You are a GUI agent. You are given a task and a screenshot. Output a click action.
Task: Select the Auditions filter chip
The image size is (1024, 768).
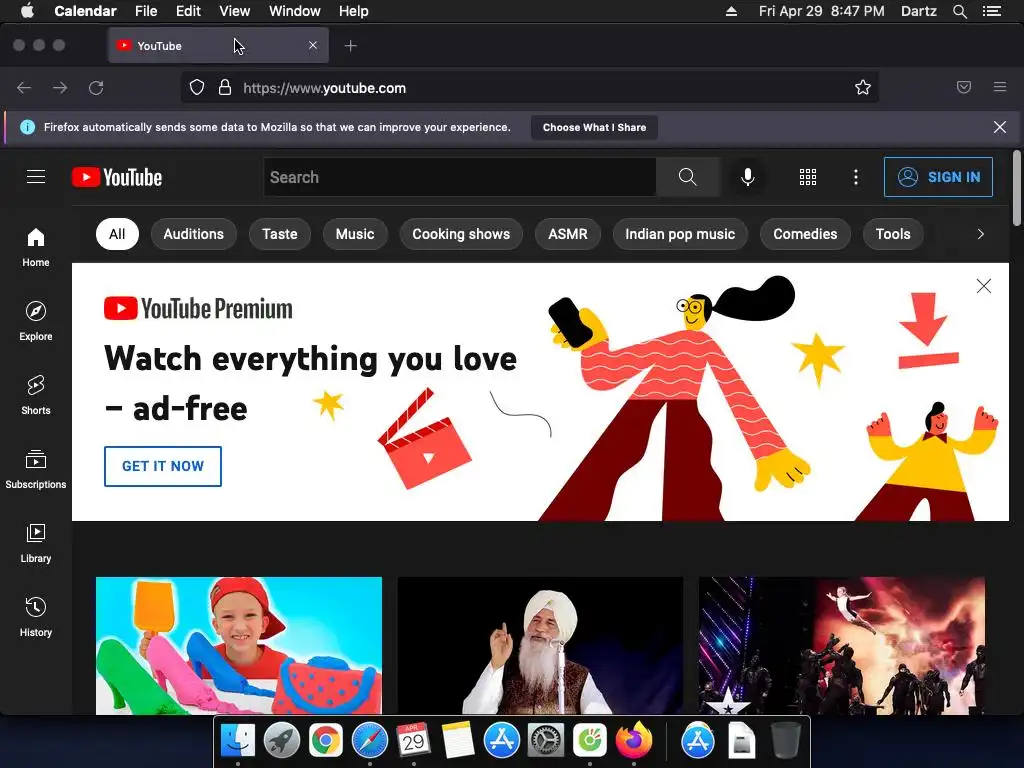click(x=193, y=234)
